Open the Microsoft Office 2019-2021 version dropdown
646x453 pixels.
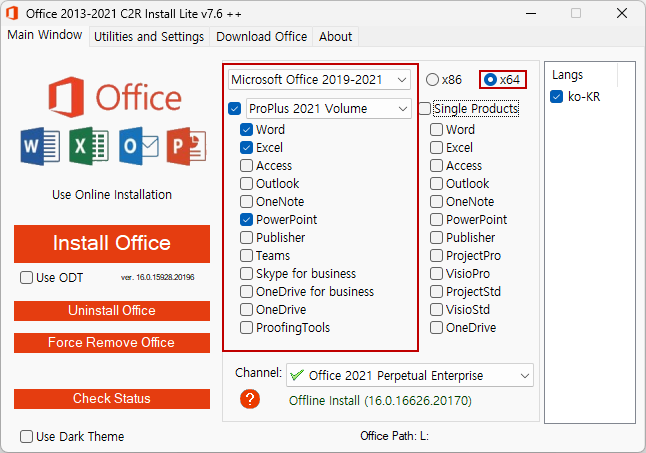(x=319, y=79)
